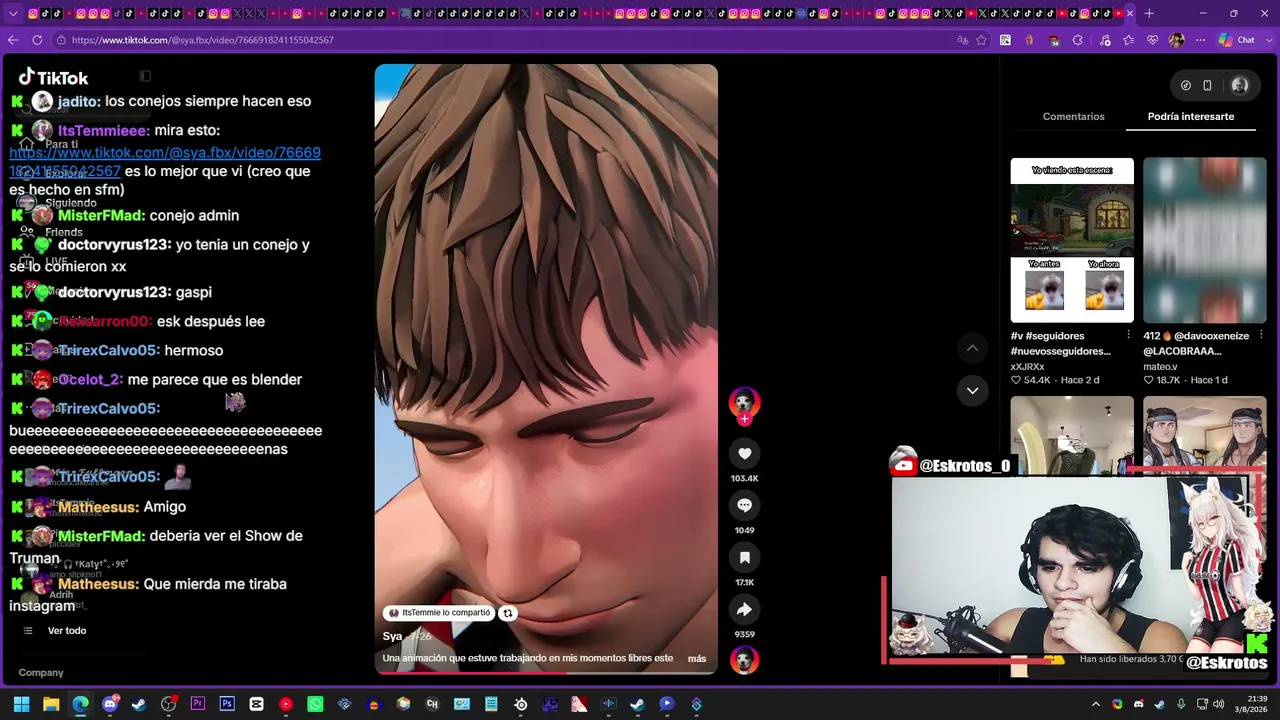The width and height of the screenshot is (1280, 720).
Task: Click the 'Company' footer link in sidebar
Action: click(41, 673)
